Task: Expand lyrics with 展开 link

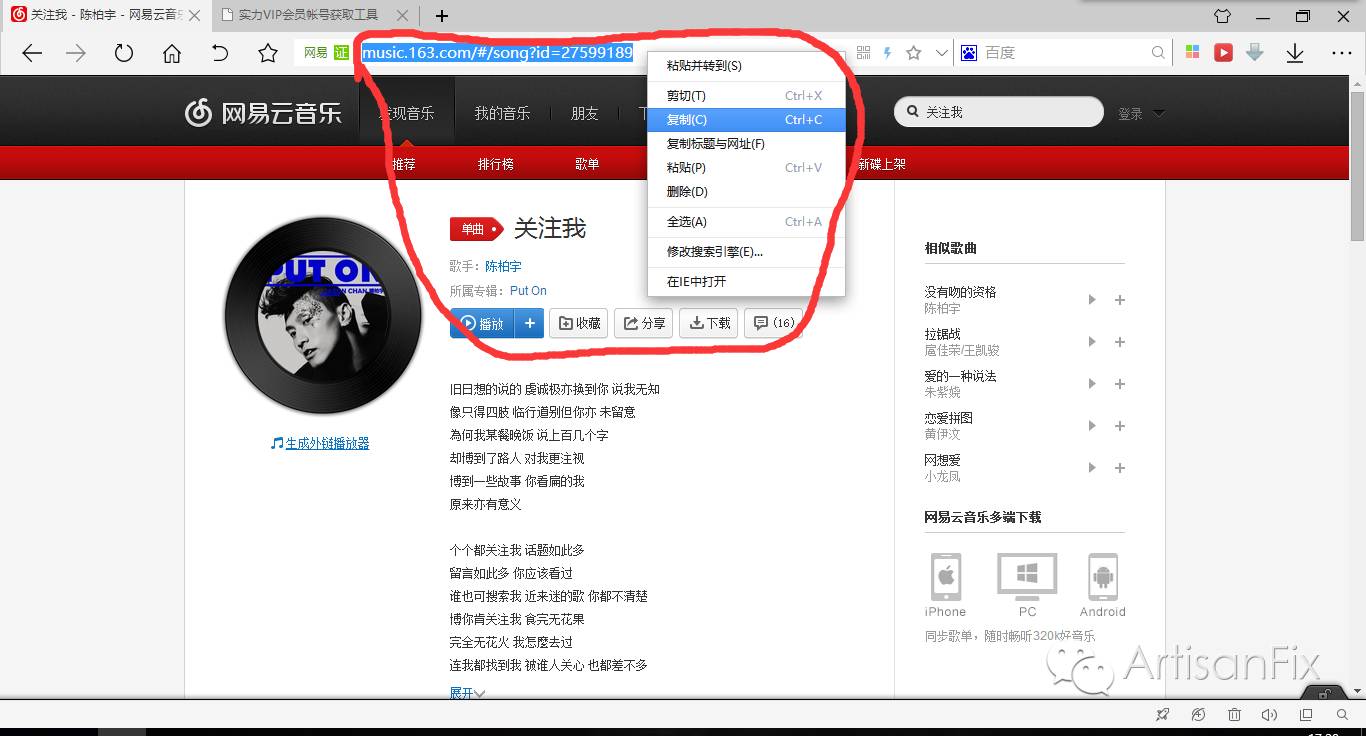Action: (x=467, y=692)
